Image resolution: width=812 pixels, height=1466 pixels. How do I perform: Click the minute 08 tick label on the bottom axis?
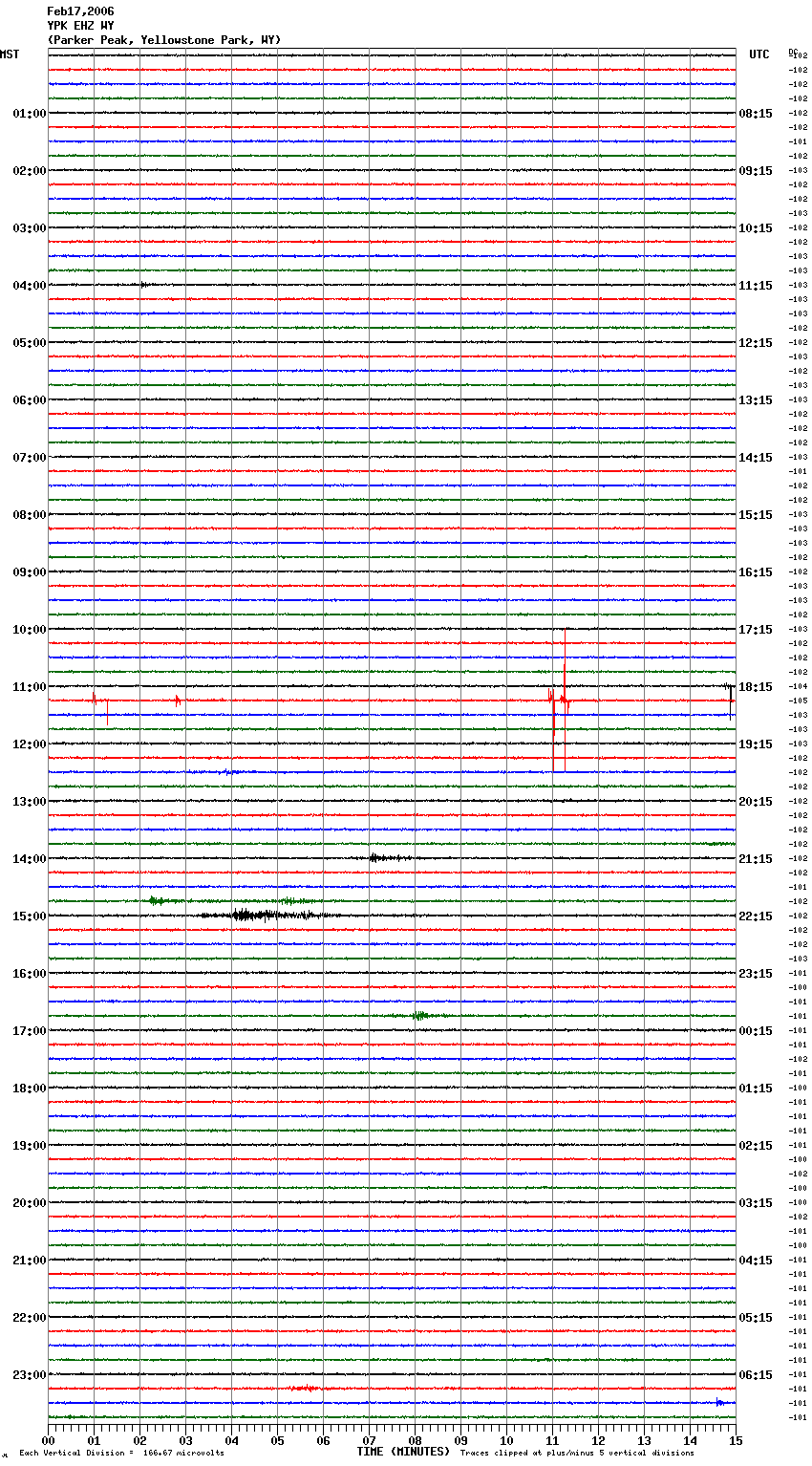point(415,1440)
